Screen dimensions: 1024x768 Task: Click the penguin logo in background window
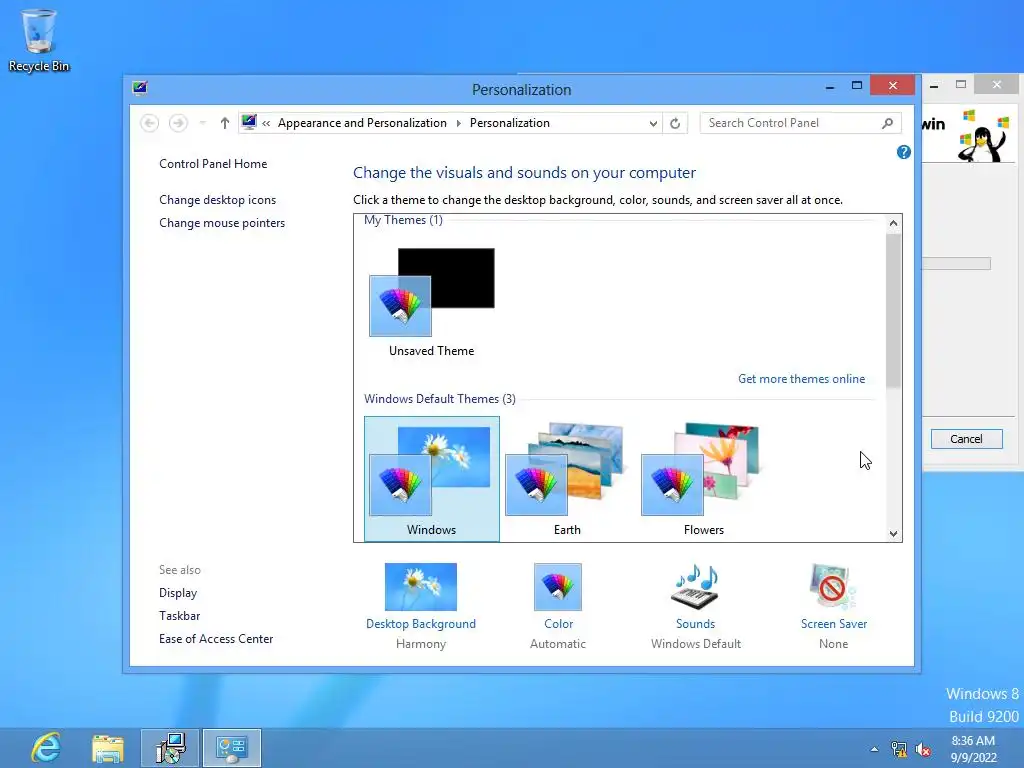(x=983, y=136)
